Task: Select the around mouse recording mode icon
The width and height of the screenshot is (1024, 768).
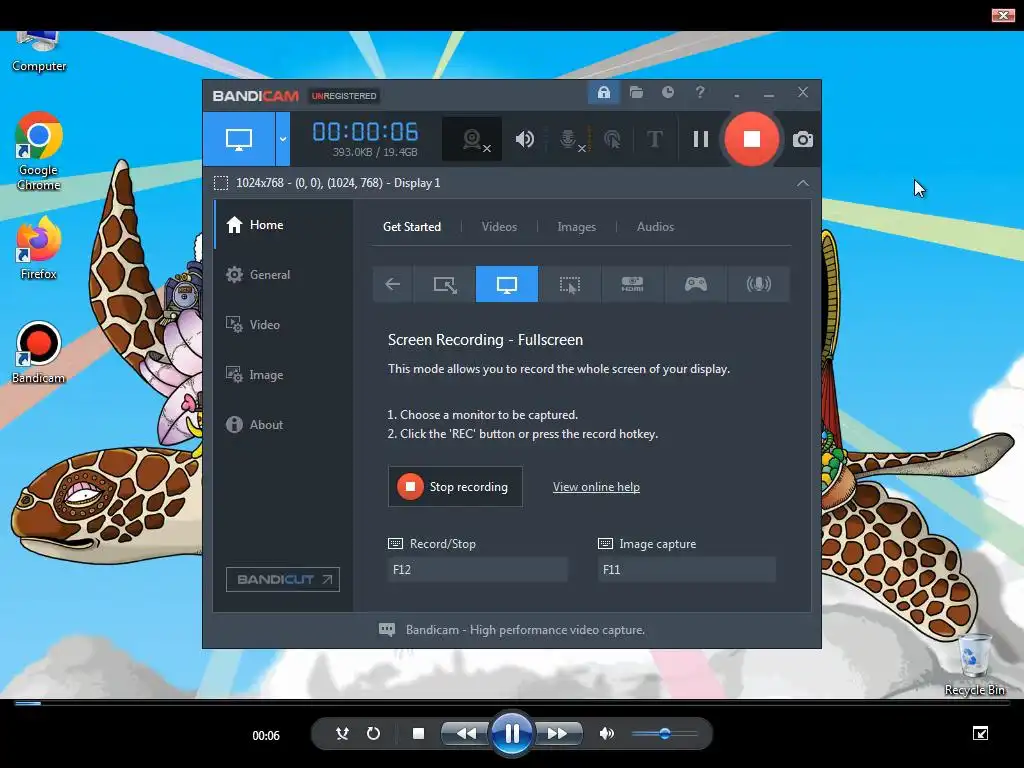Action: point(569,284)
